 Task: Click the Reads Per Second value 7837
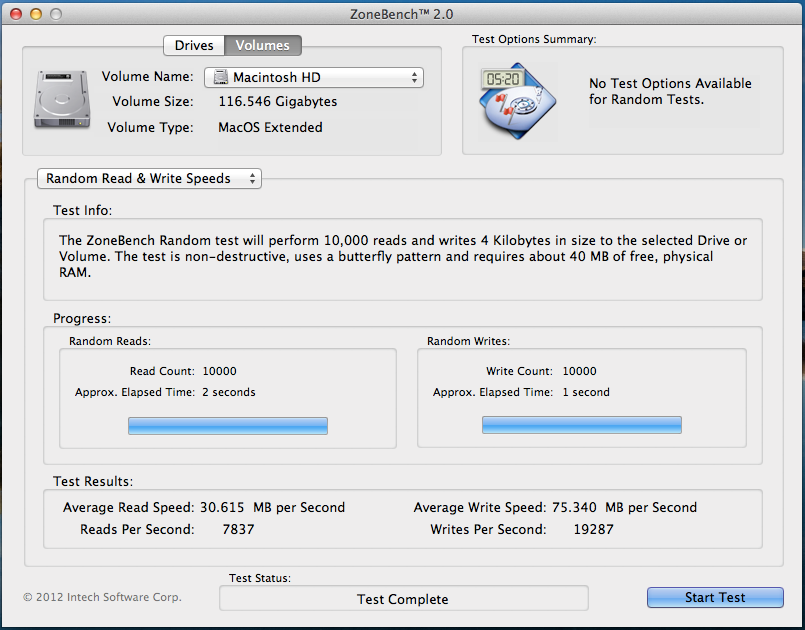(x=238, y=529)
